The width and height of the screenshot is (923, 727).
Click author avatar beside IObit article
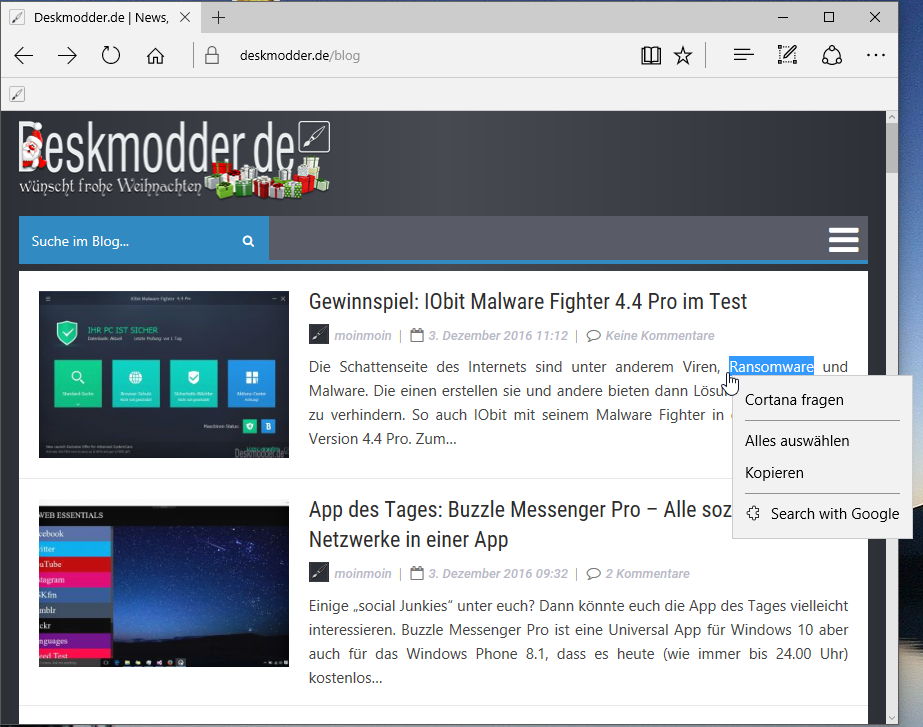coord(319,334)
